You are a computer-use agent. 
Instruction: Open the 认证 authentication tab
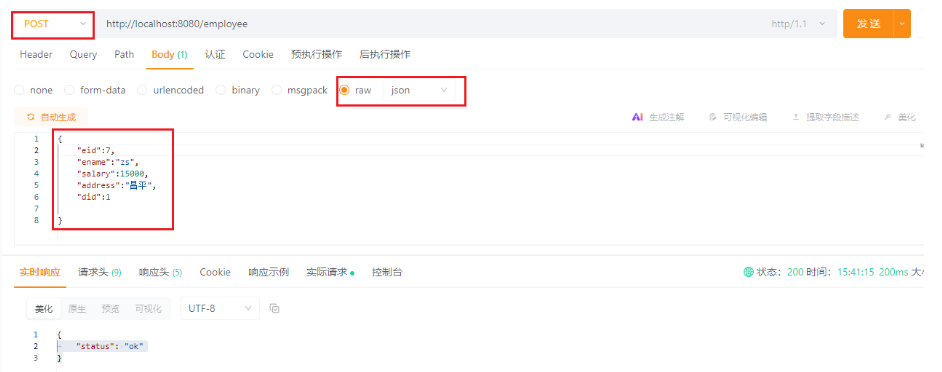pyautogui.click(x=215, y=55)
